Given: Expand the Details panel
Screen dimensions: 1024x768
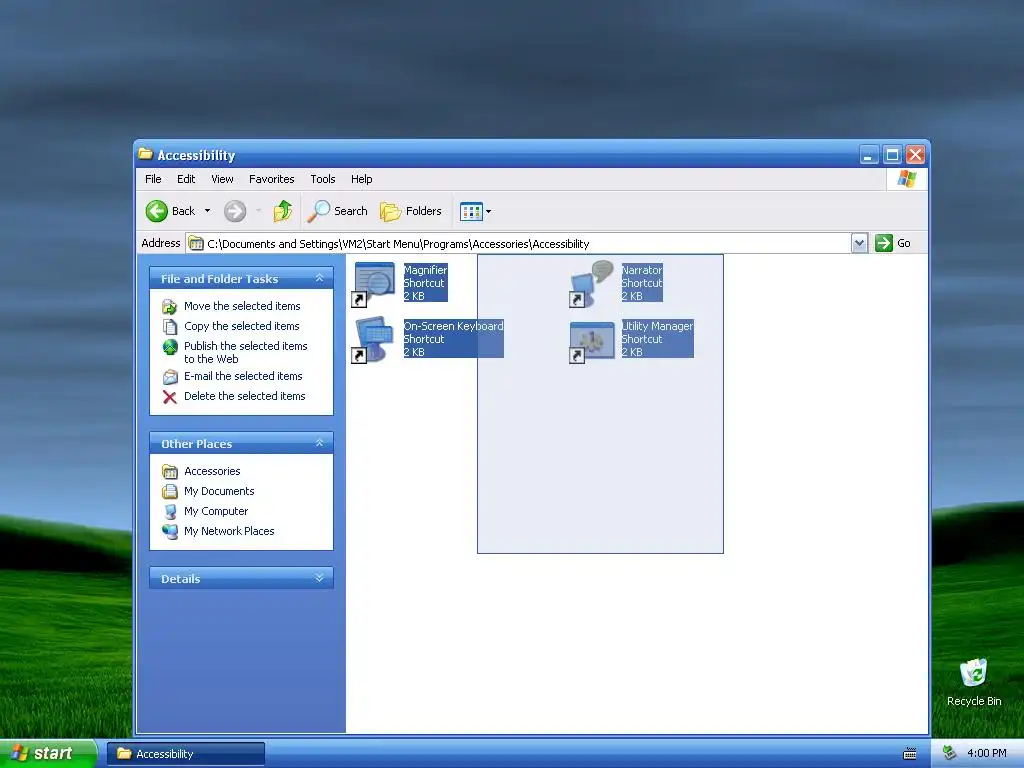Looking at the screenshot, I should pos(319,578).
